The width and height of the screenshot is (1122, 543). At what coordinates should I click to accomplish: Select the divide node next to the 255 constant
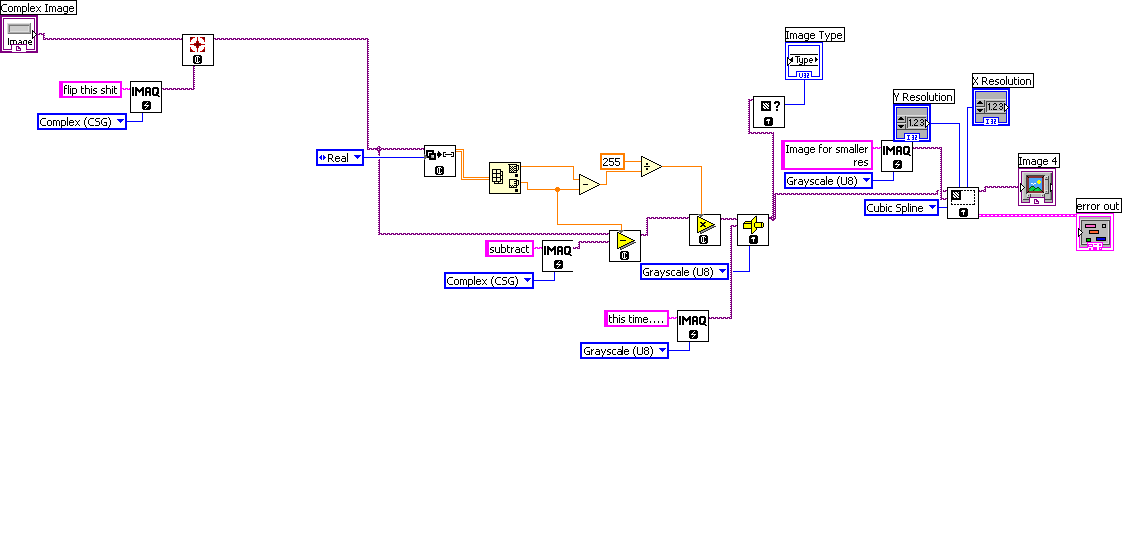coord(650,166)
